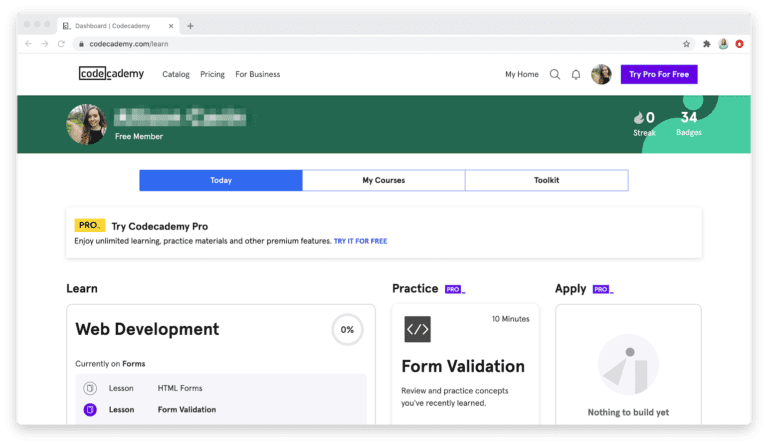Click the HTML Forms lesson icon
Image resolution: width=768 pixels, height=446 pixels.
click(x=90, y=388)
